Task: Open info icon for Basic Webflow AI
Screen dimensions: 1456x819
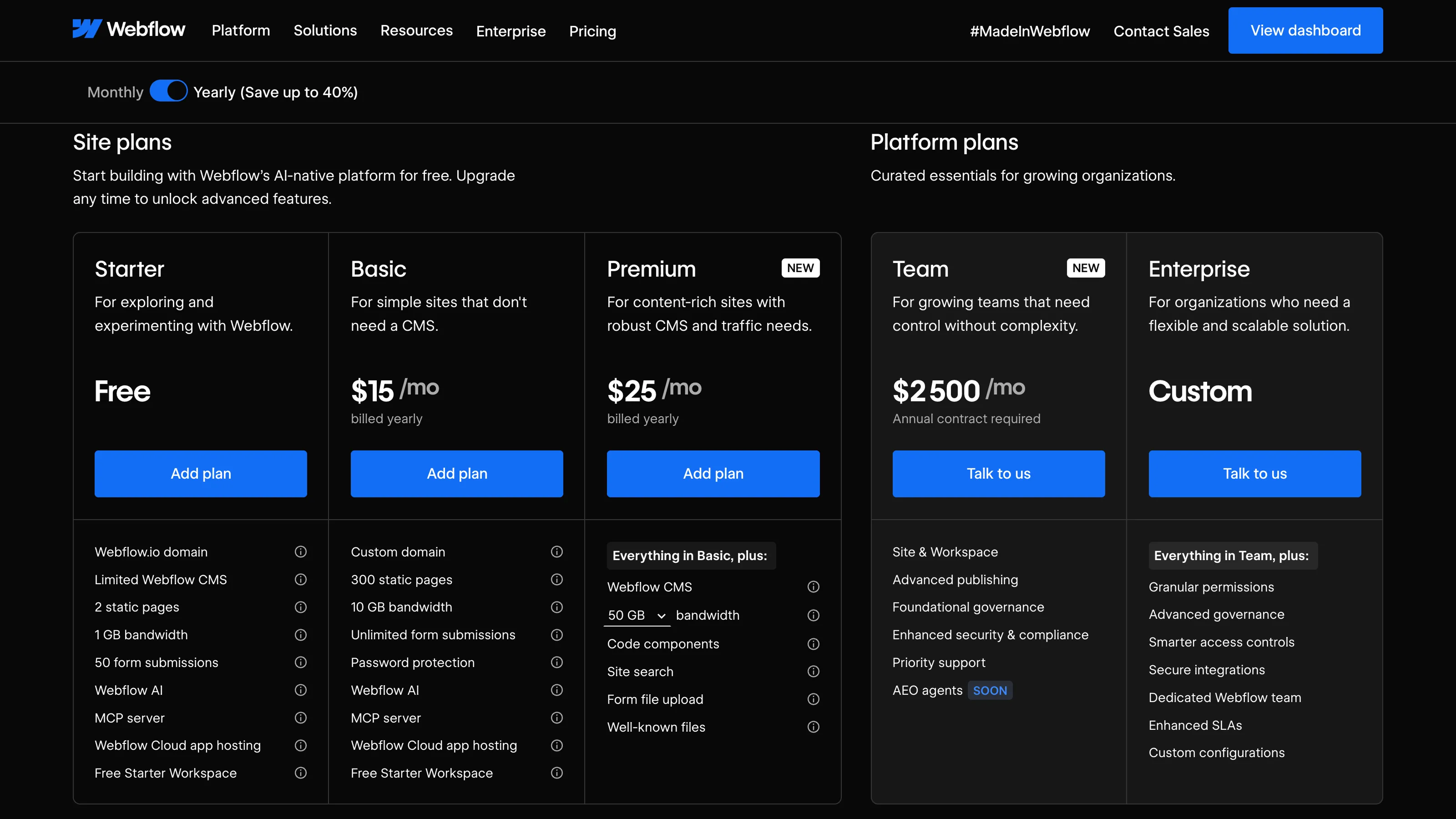Action: (x=557, y=690)
